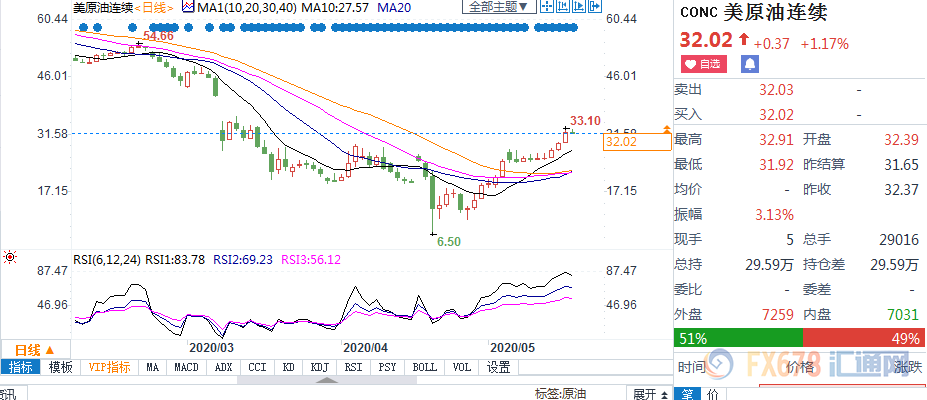
Task: Click the heart icon in 自选 button
Action: coord(691,64)
